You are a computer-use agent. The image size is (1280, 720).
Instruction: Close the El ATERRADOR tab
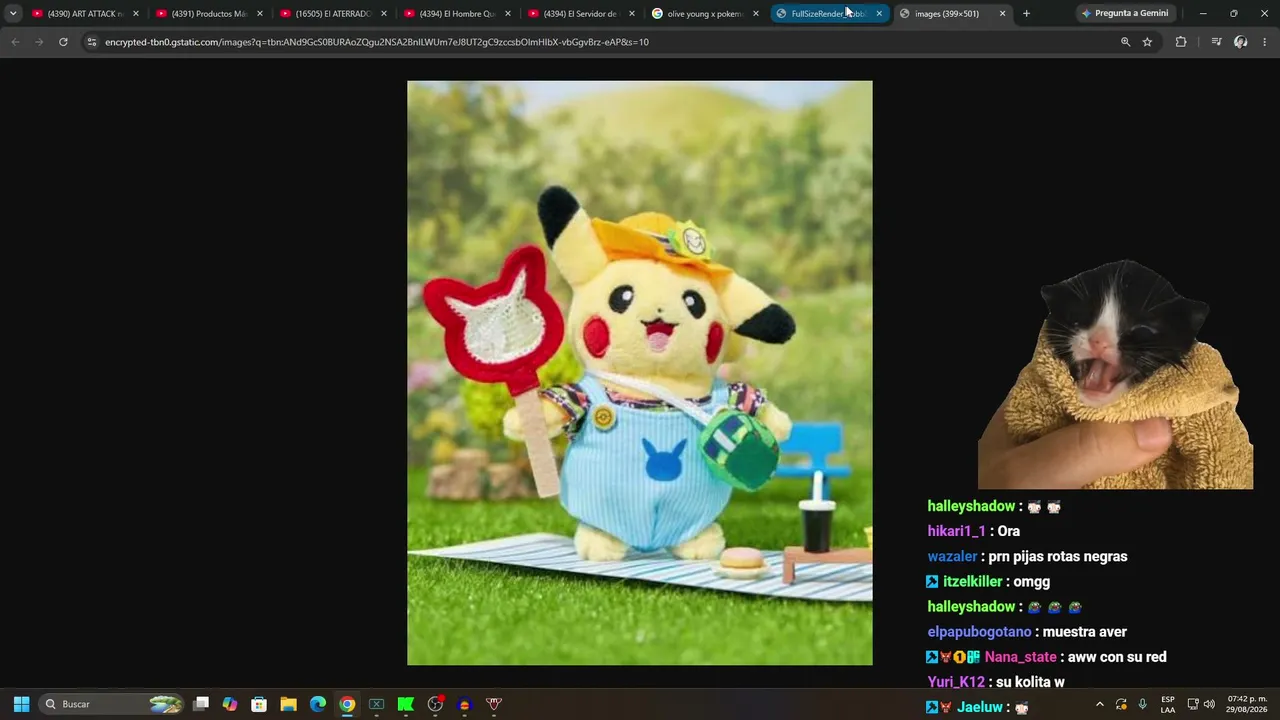pos(383,13)
